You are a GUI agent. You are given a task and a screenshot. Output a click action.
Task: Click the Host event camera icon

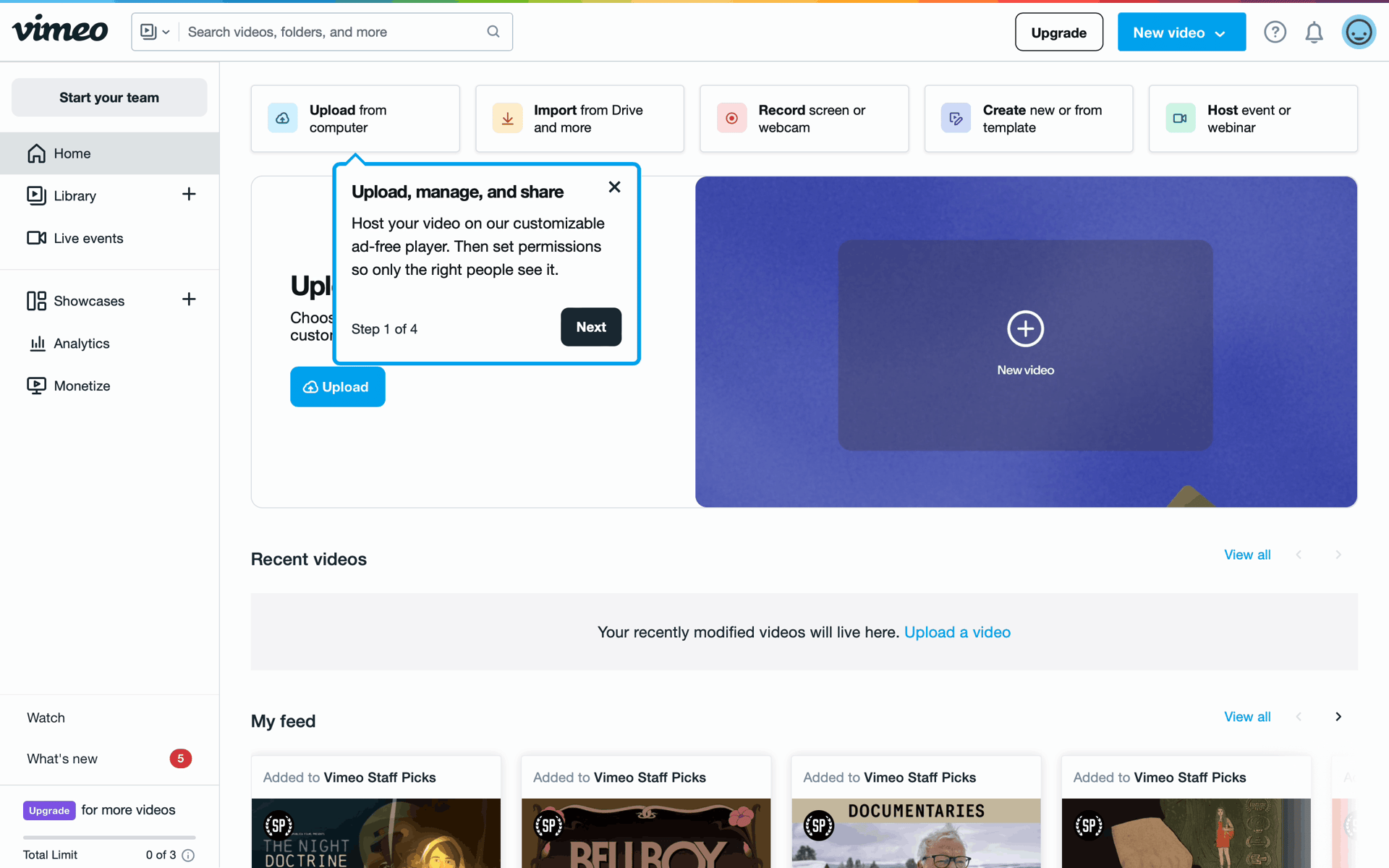(x=1180, y=119)
